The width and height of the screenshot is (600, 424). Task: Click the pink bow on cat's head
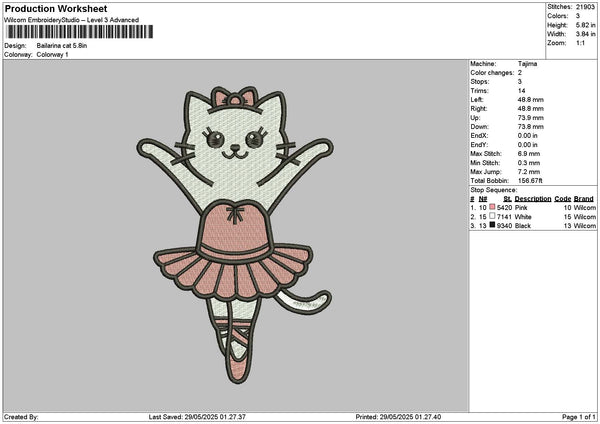(237, 98)
